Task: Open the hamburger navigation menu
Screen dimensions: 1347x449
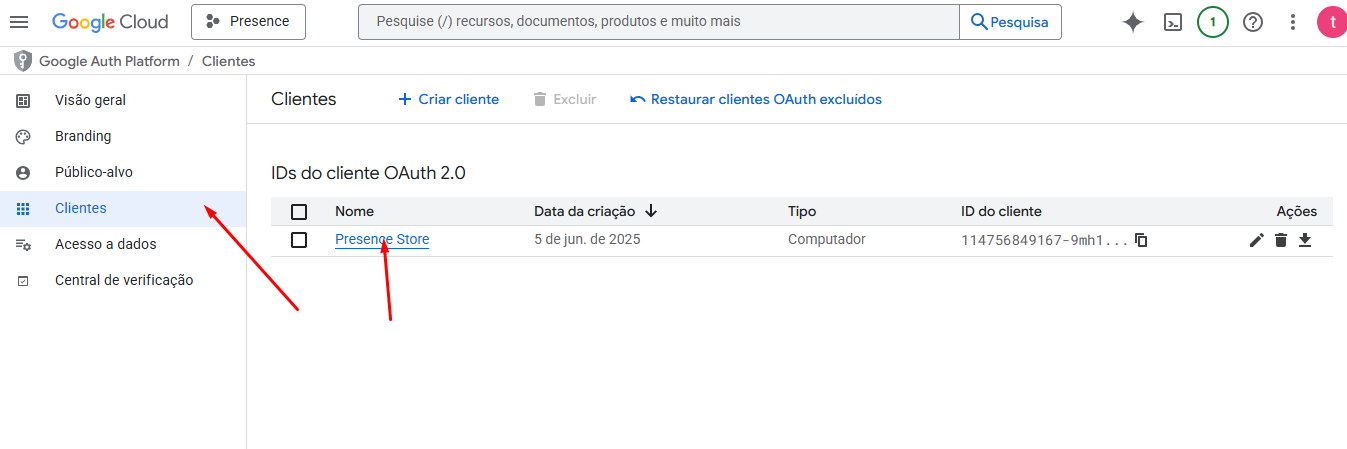Action: pyautogui.click(x=19, y=22)
